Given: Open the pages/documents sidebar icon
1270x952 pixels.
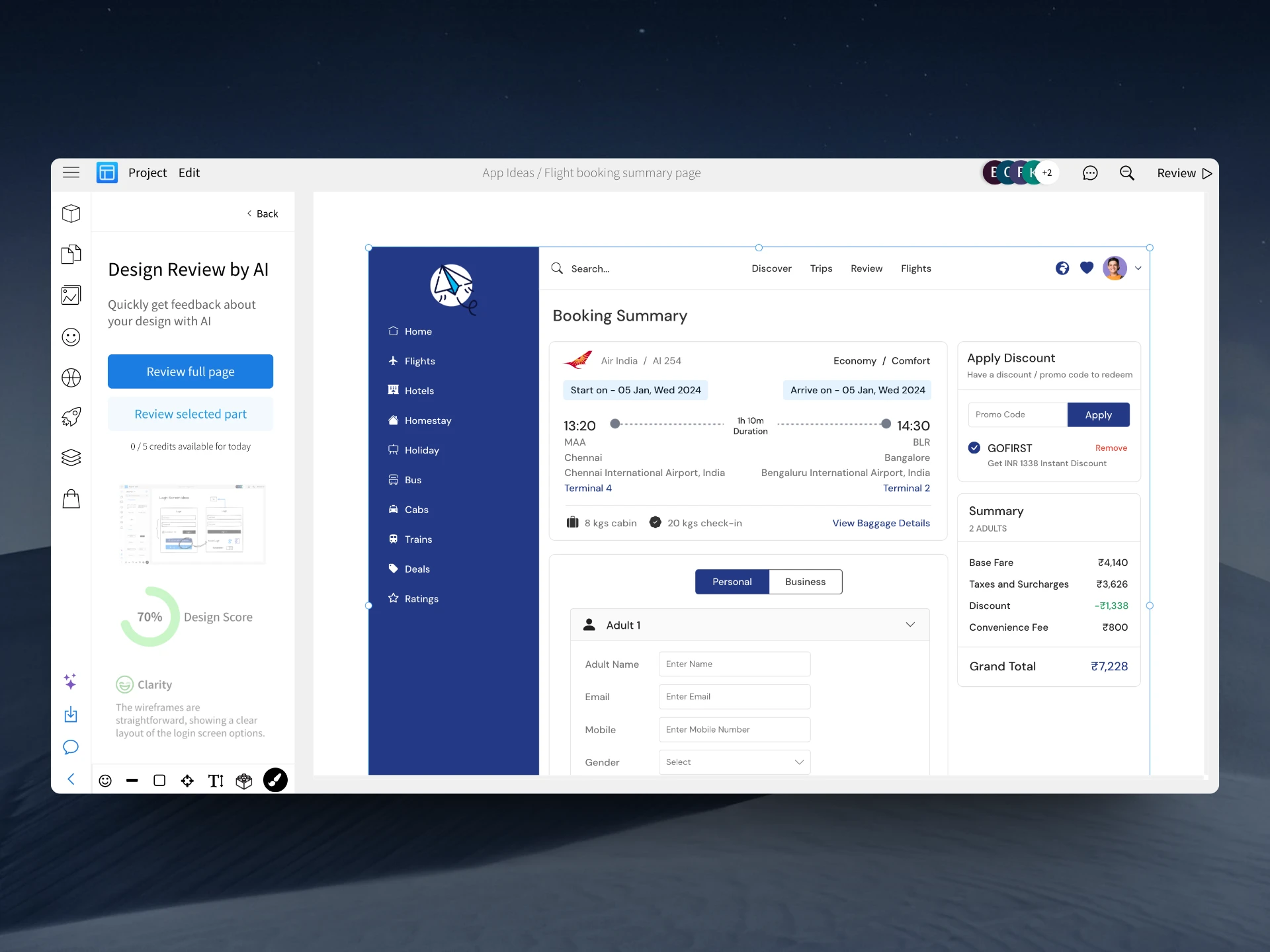Looking at the screenshot, I should 71,255.
